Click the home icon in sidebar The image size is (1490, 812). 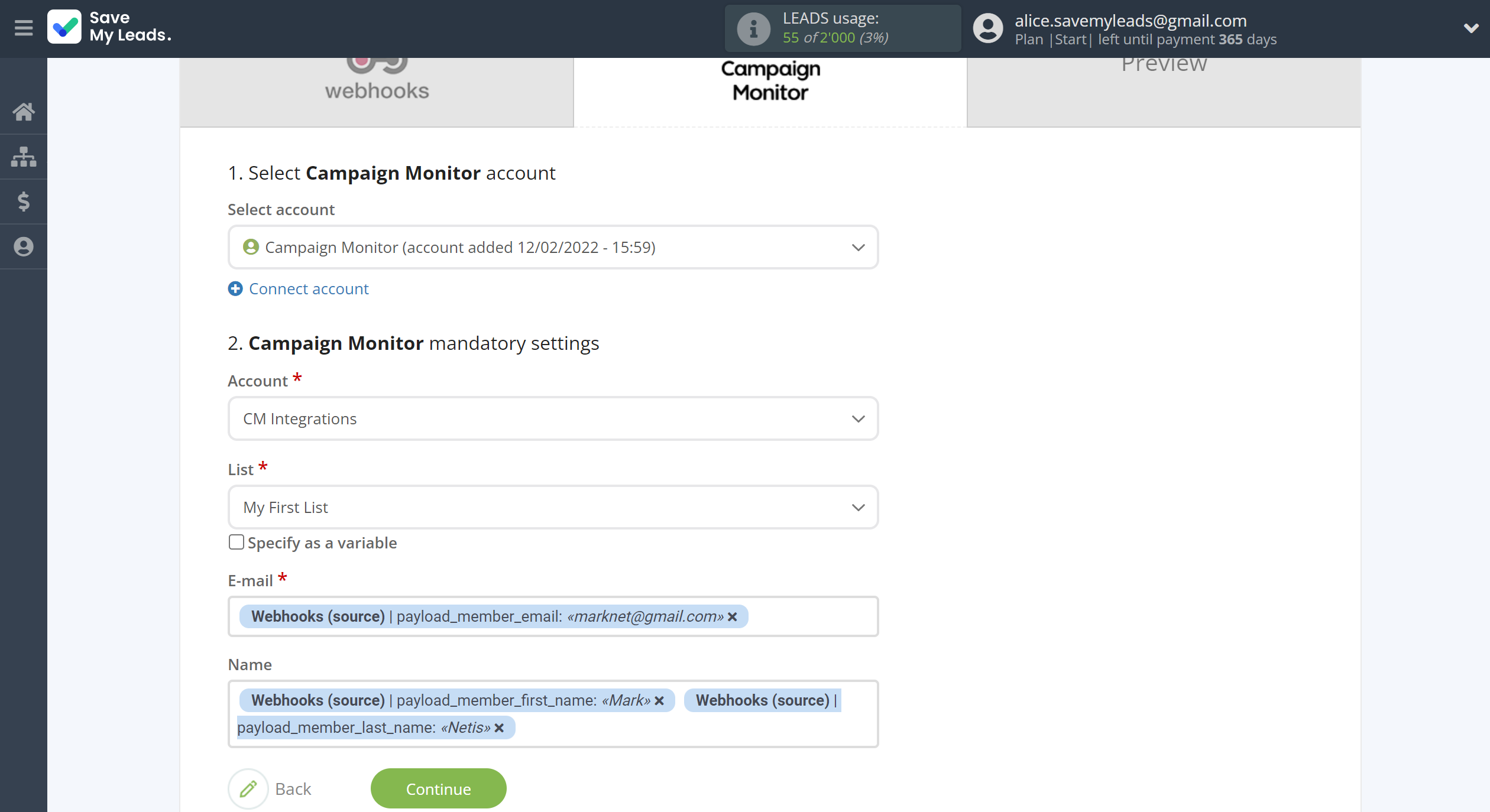pyautogui.click(x=24, y=112)
